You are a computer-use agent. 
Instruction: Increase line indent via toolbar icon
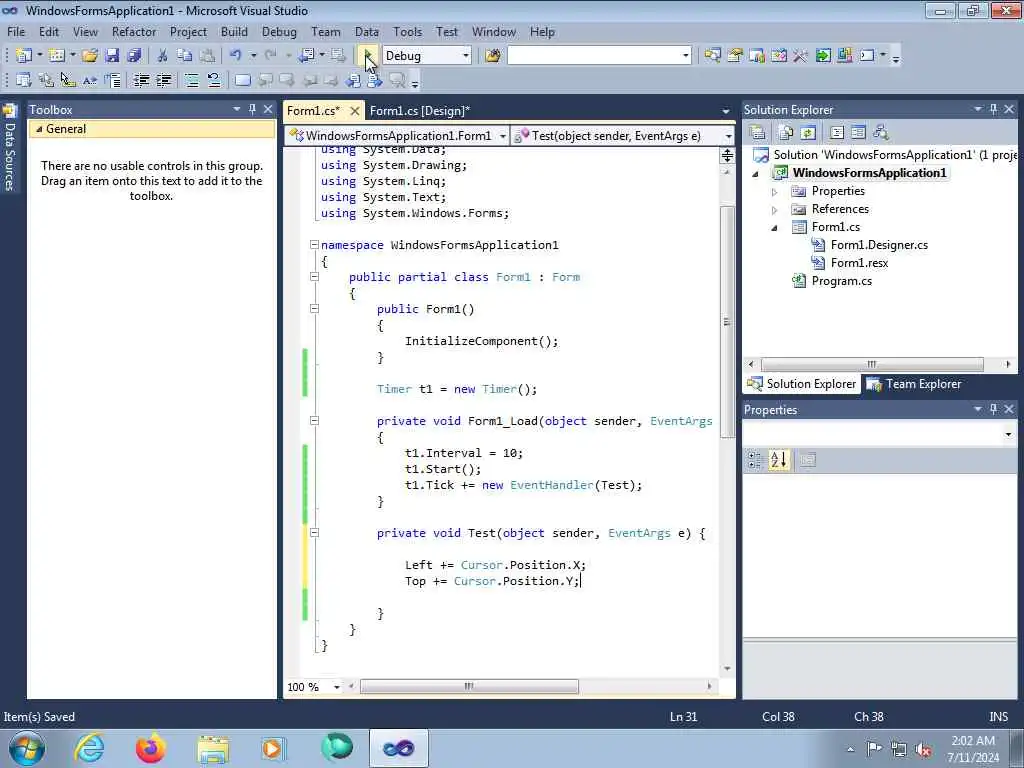pyautogui.click(x=163, y=80)
